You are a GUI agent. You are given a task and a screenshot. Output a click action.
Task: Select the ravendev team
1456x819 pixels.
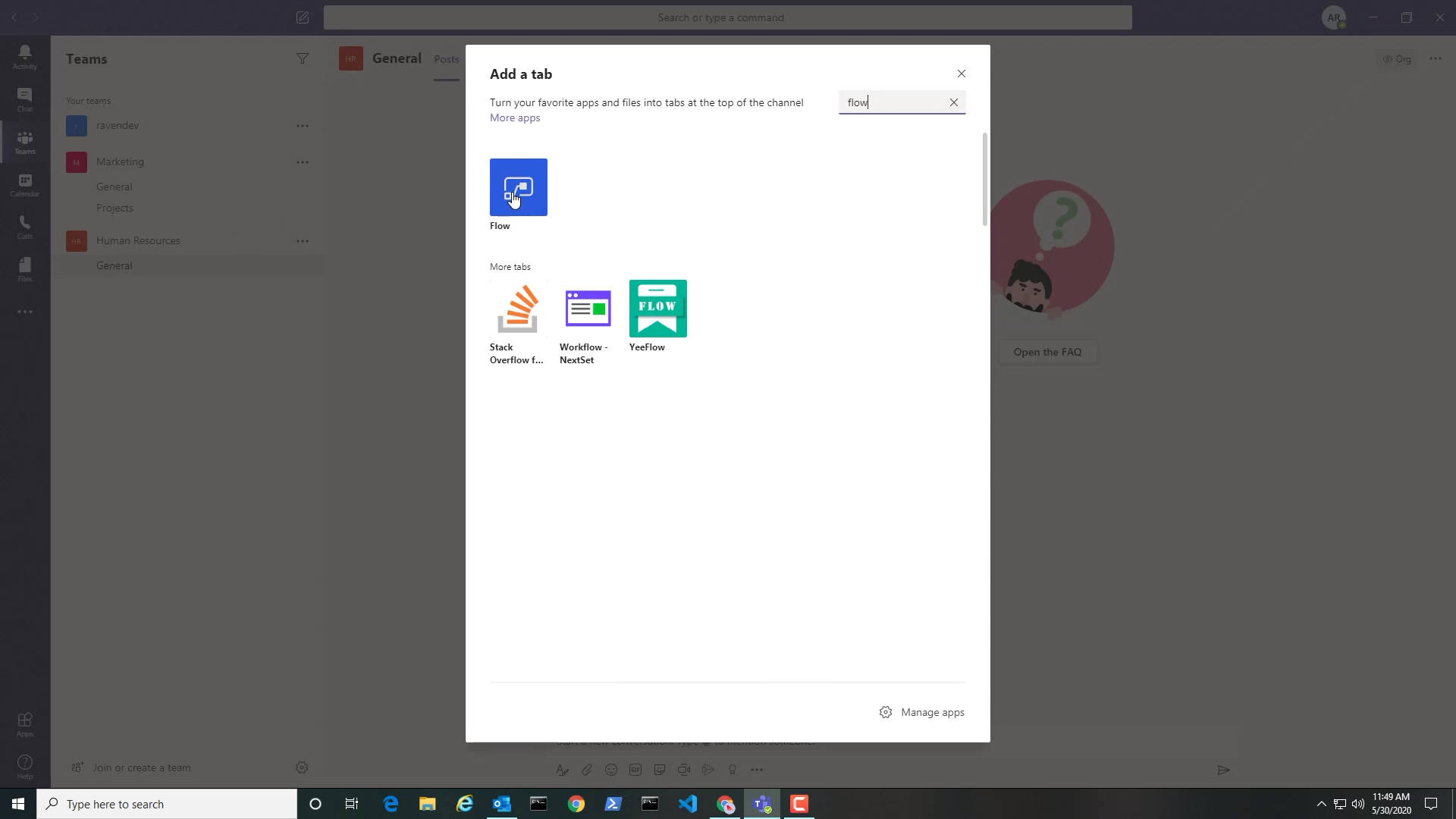[x=118, y=125]
